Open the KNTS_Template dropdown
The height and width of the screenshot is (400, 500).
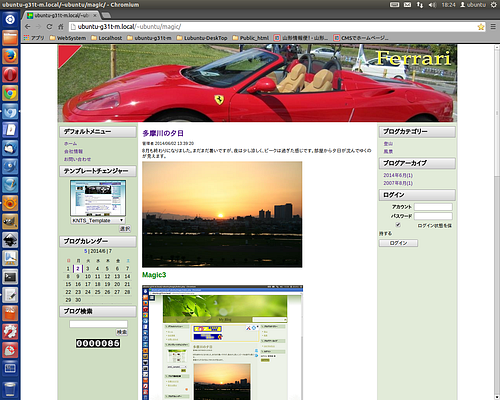point(98,220)
